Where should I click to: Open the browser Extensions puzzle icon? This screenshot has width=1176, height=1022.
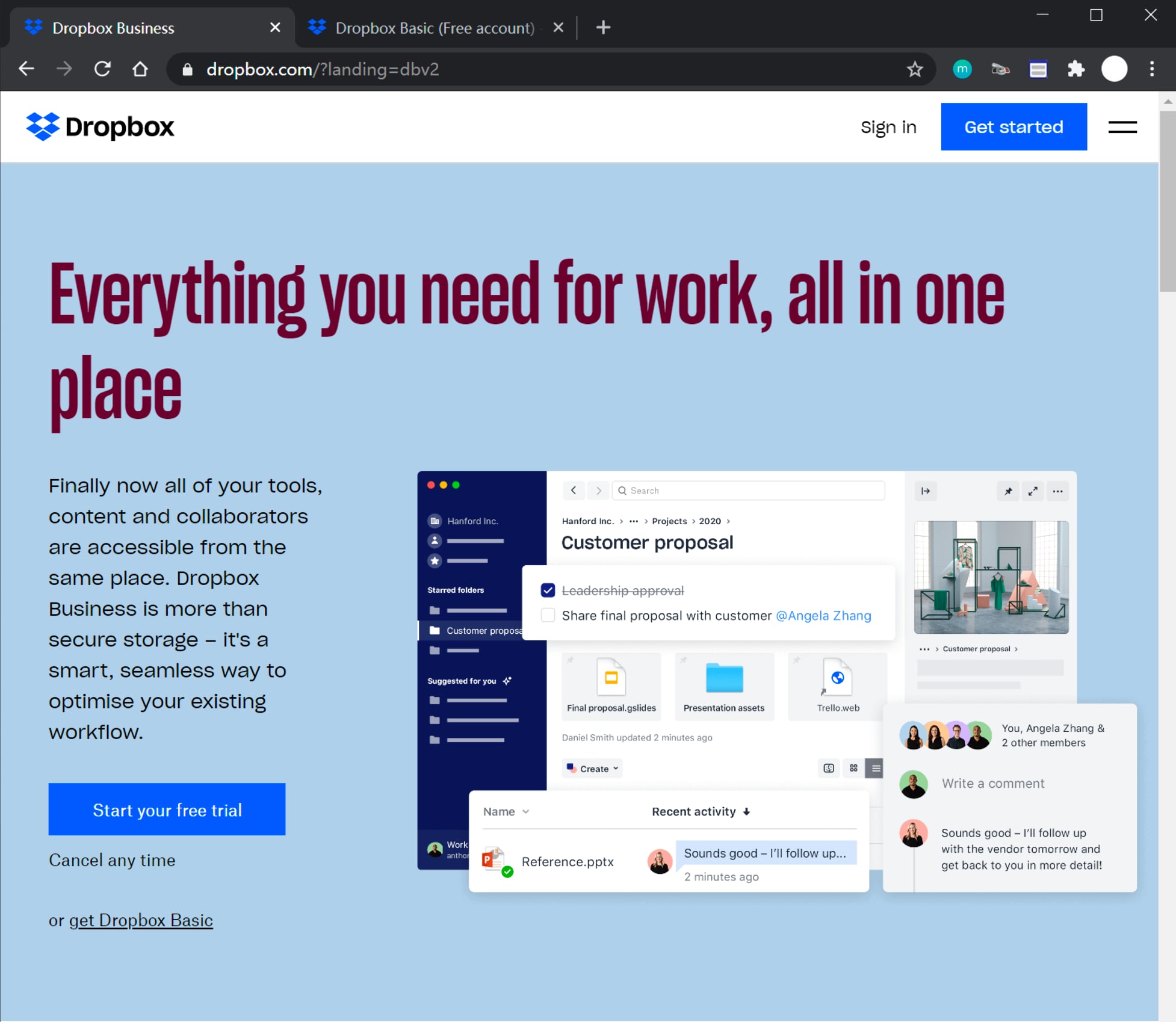point(1075,70)
